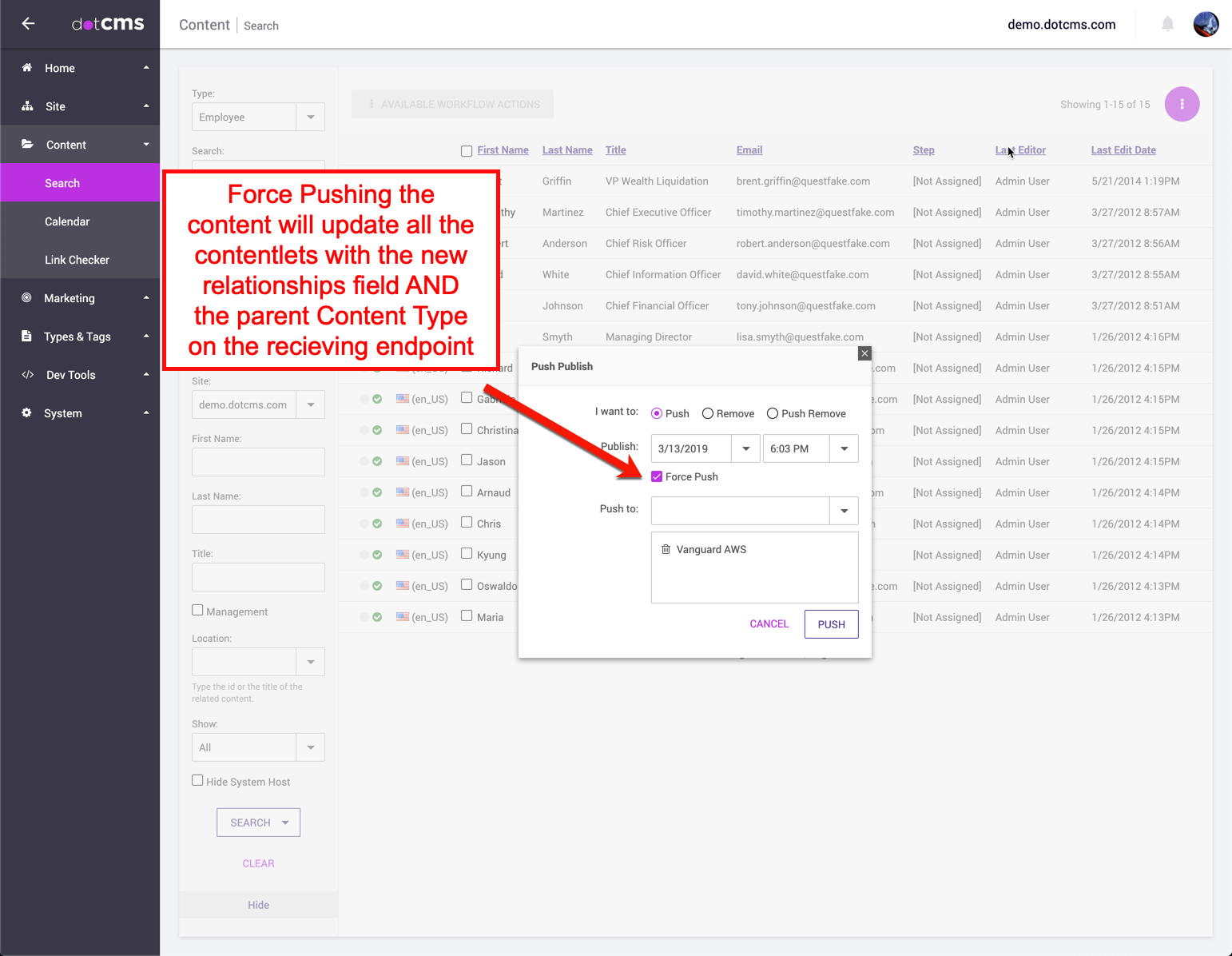
Task: Open Link Checker in the Content menu
Action: click(x=77, y=260)
